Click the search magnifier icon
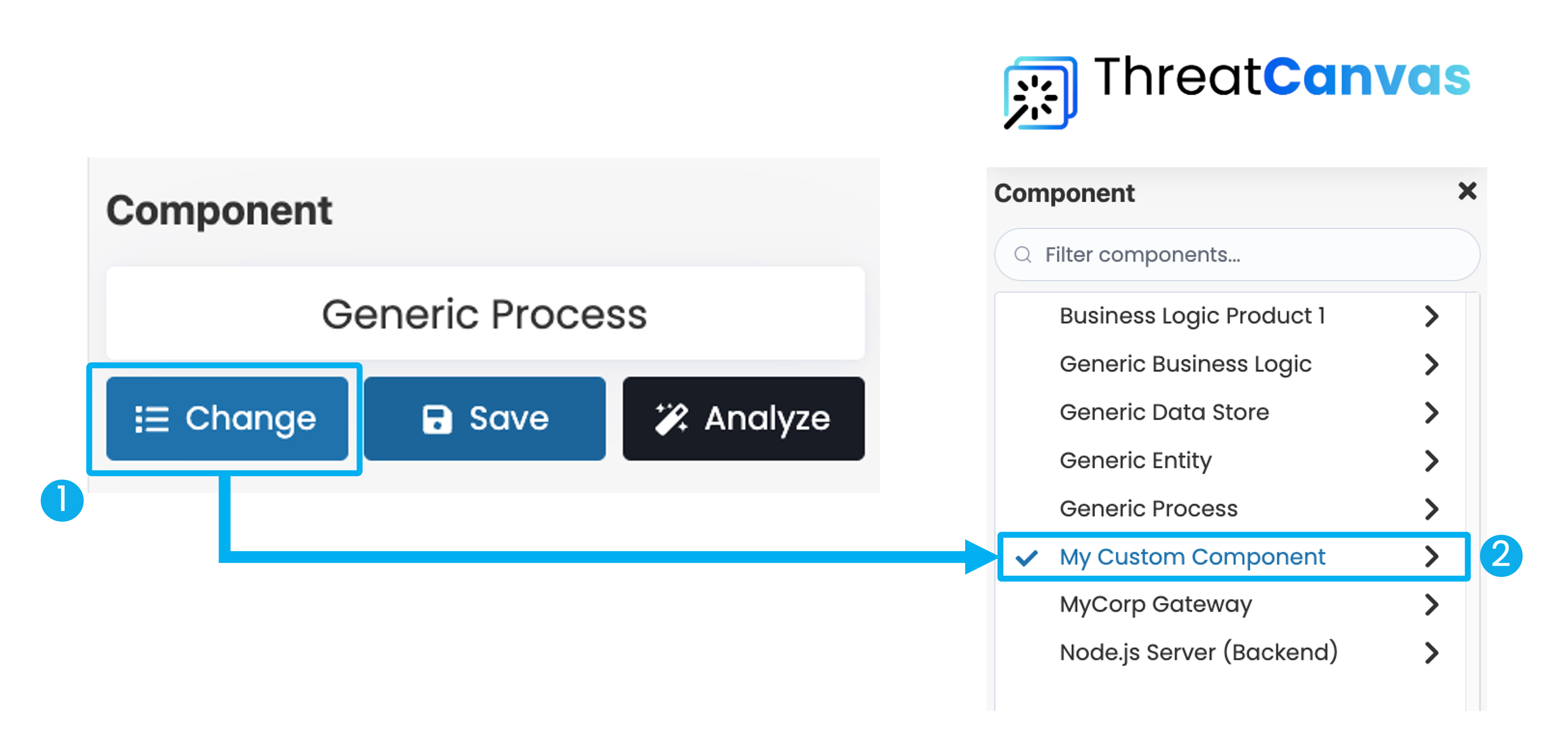The height and width of the screenshot is (742, 1568). [1023, 255]
